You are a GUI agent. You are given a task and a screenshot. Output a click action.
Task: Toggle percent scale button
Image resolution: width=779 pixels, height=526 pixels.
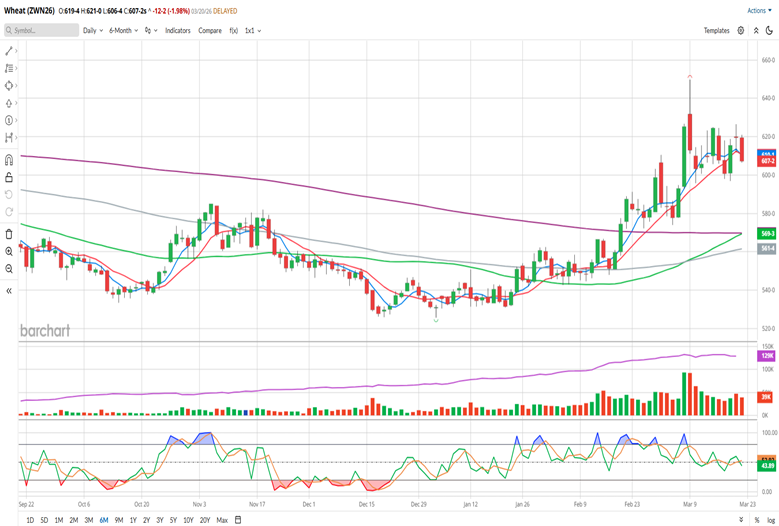[757, 520]
